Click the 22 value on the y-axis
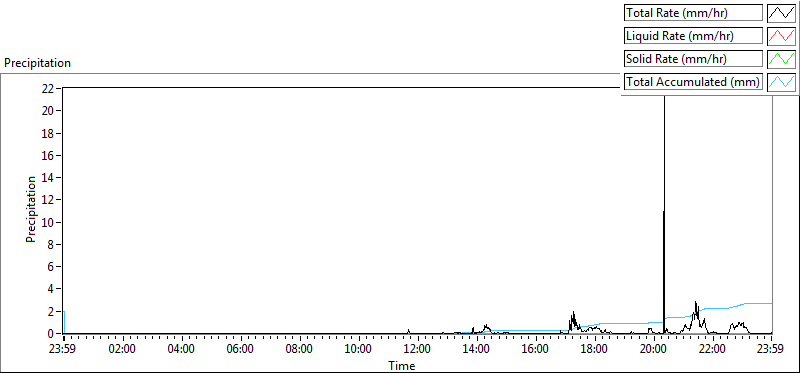This screenshot has height=373, width=800. [48, 88]
